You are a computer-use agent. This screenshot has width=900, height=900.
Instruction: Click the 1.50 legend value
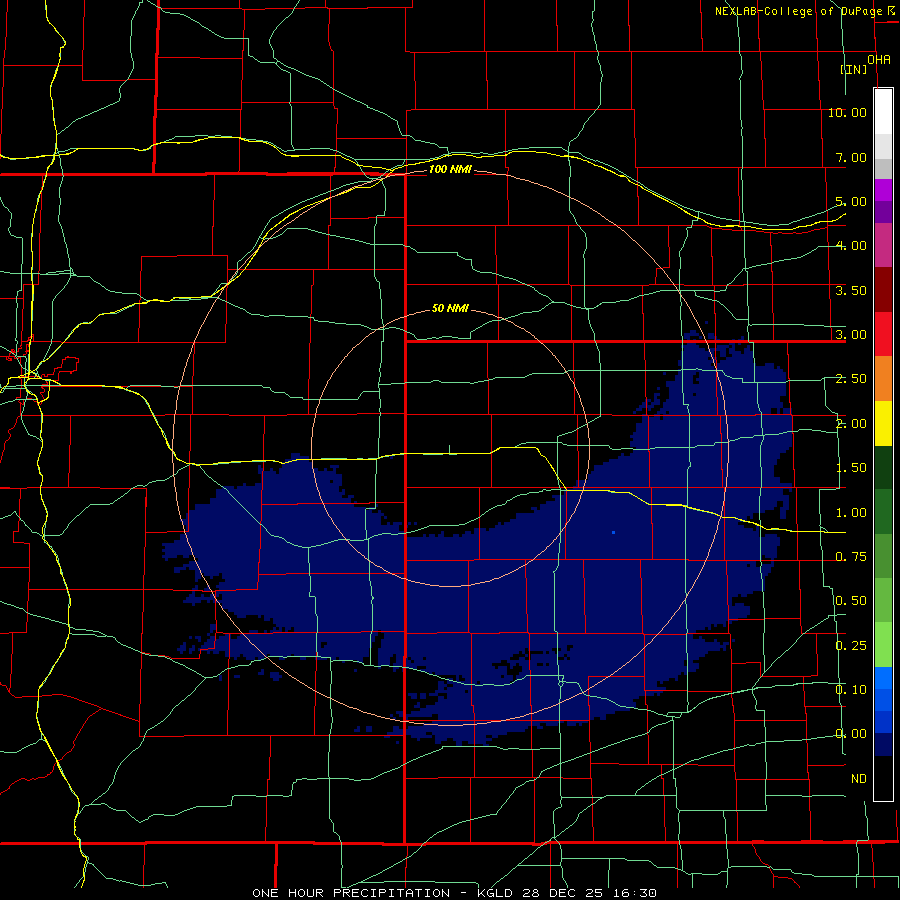click(851, 468)
